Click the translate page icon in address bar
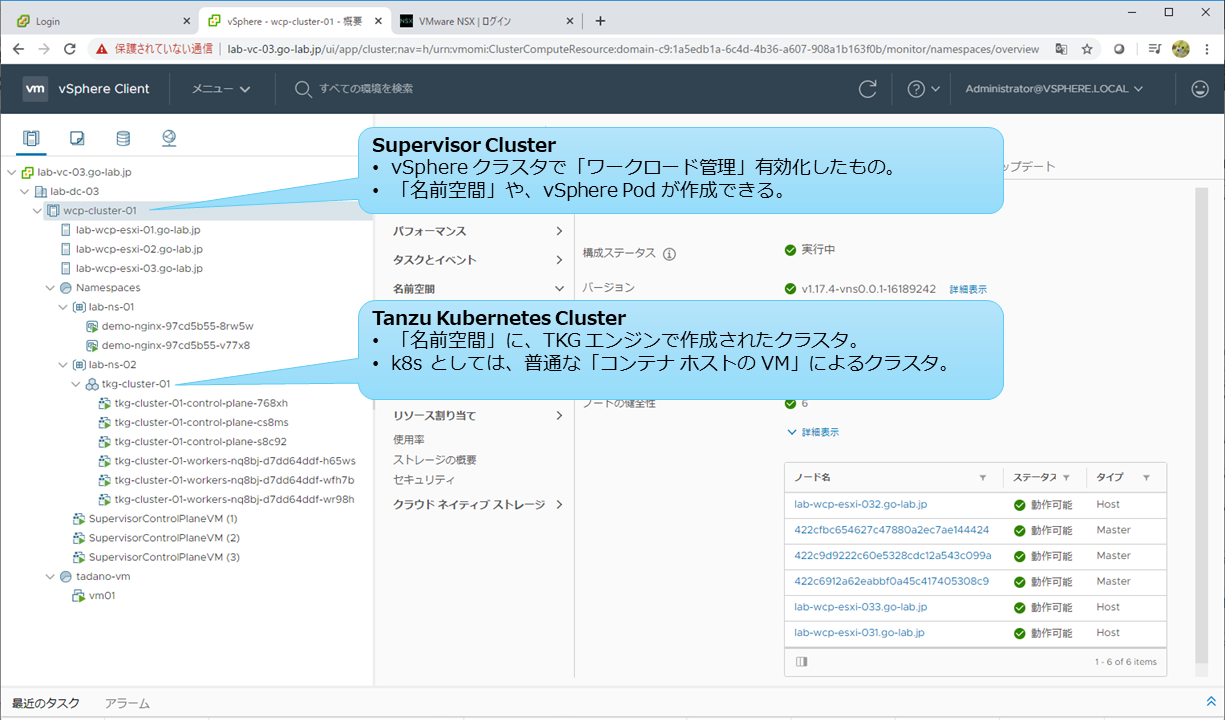The width and height of the screenshot is (1225, 720). tap(1061, 48)
